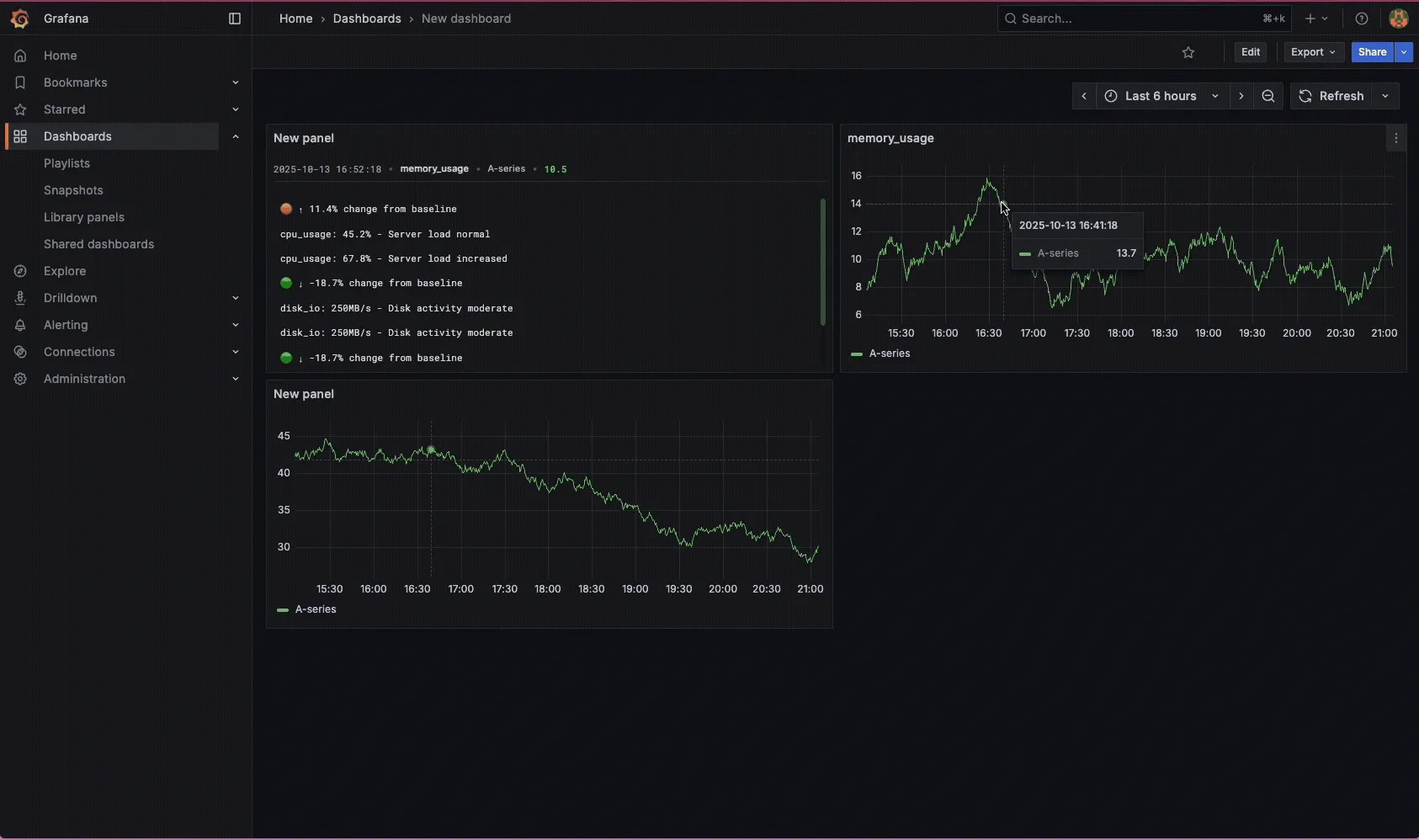The image size is (1419, 840).
Task: Click the Edit button
Action: tap(1250, 52)
